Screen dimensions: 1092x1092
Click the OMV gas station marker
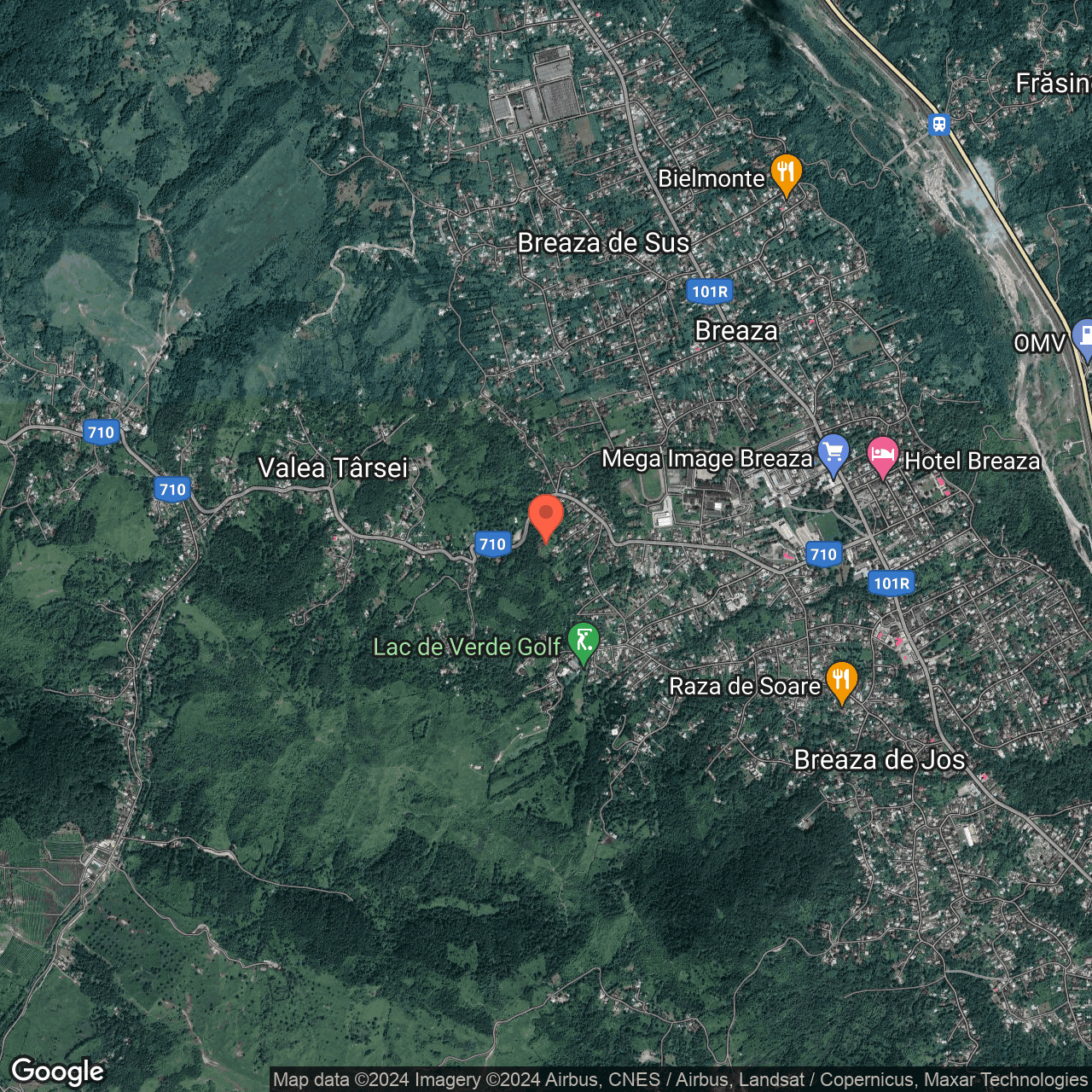pyautogui.click(x=1083, y=337)
